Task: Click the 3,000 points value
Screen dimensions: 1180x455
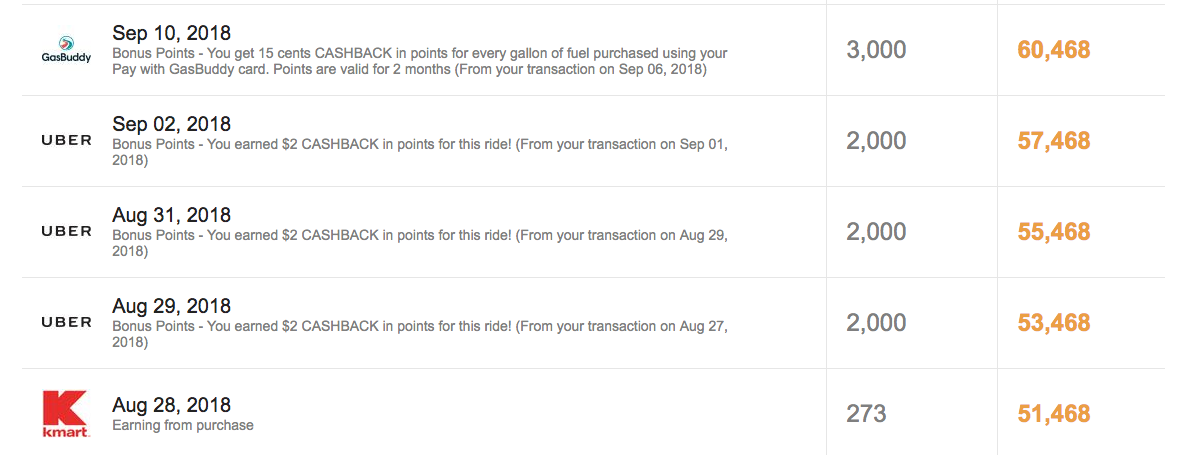Action: [876, 50]
